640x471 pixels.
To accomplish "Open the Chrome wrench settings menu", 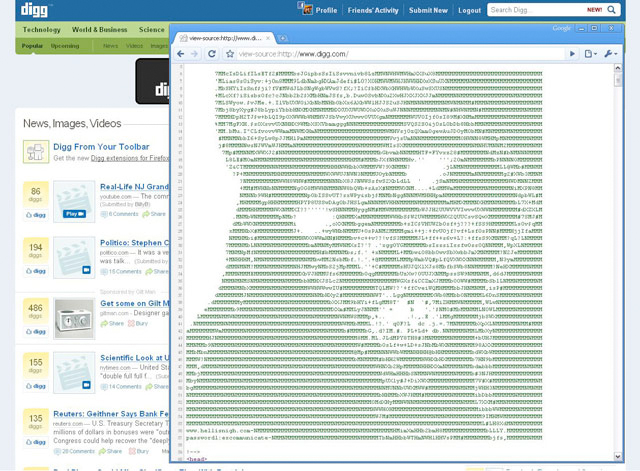I will pyautogui.click(x=610, y=54).
